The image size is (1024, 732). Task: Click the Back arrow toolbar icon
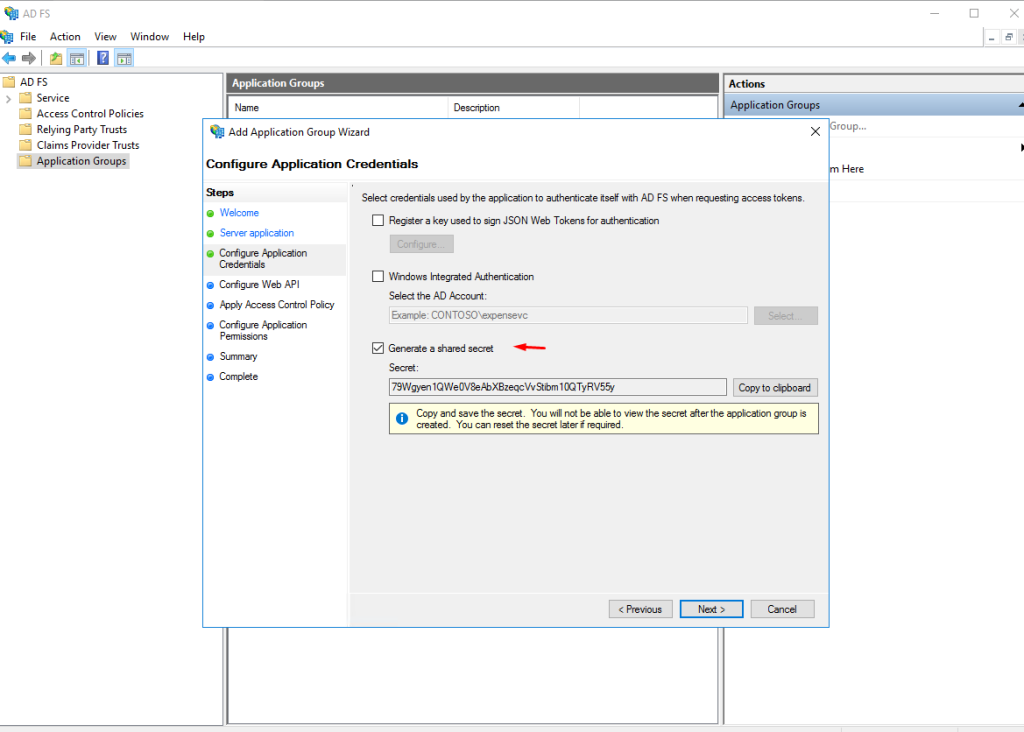click(9, 58)
